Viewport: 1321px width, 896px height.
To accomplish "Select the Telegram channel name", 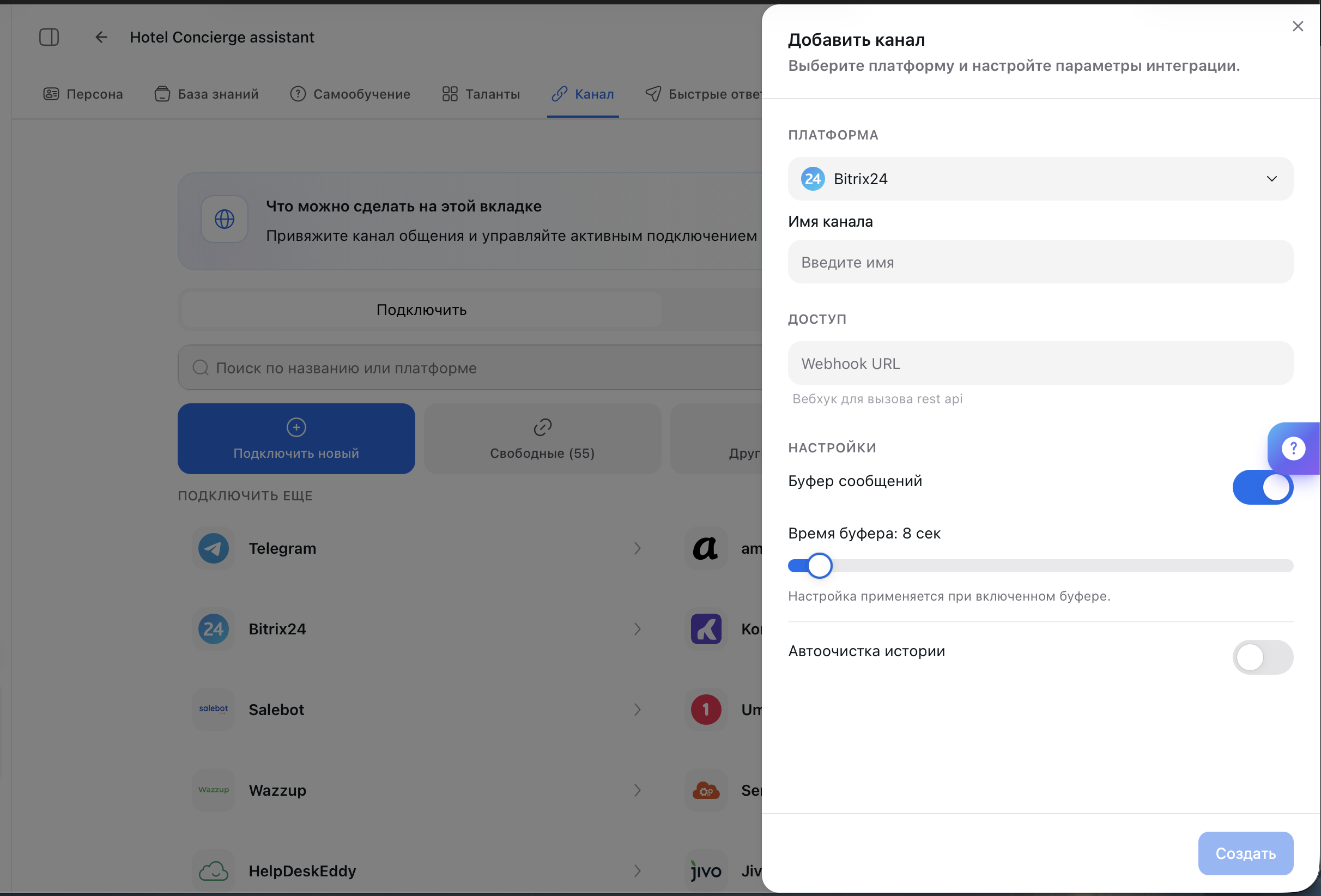I will pos(282,549).
